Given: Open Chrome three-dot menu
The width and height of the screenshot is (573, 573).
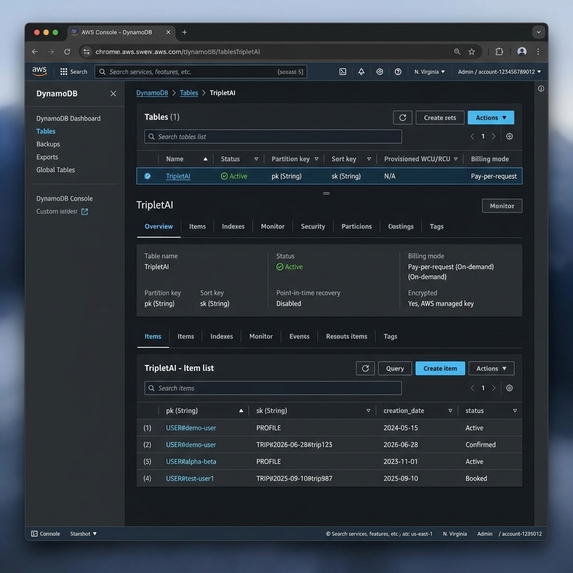Looking at the screenshot, I should [x=538, y=52].
